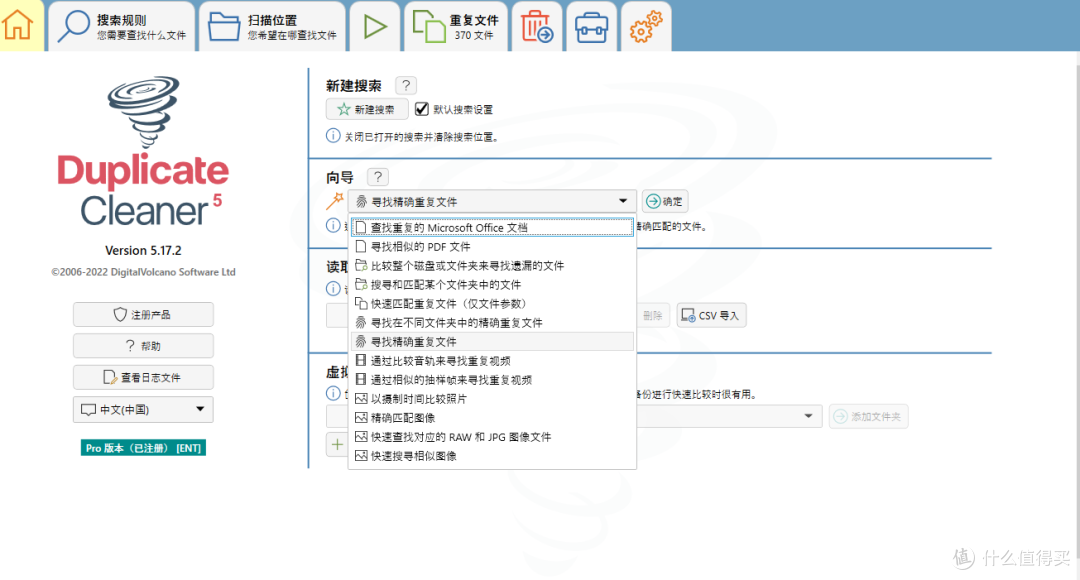This screenshot has width=1080, height=580.
Task: Select 搜寻和匹配某个文件夹中的文件 option
Action: [492, 284]
